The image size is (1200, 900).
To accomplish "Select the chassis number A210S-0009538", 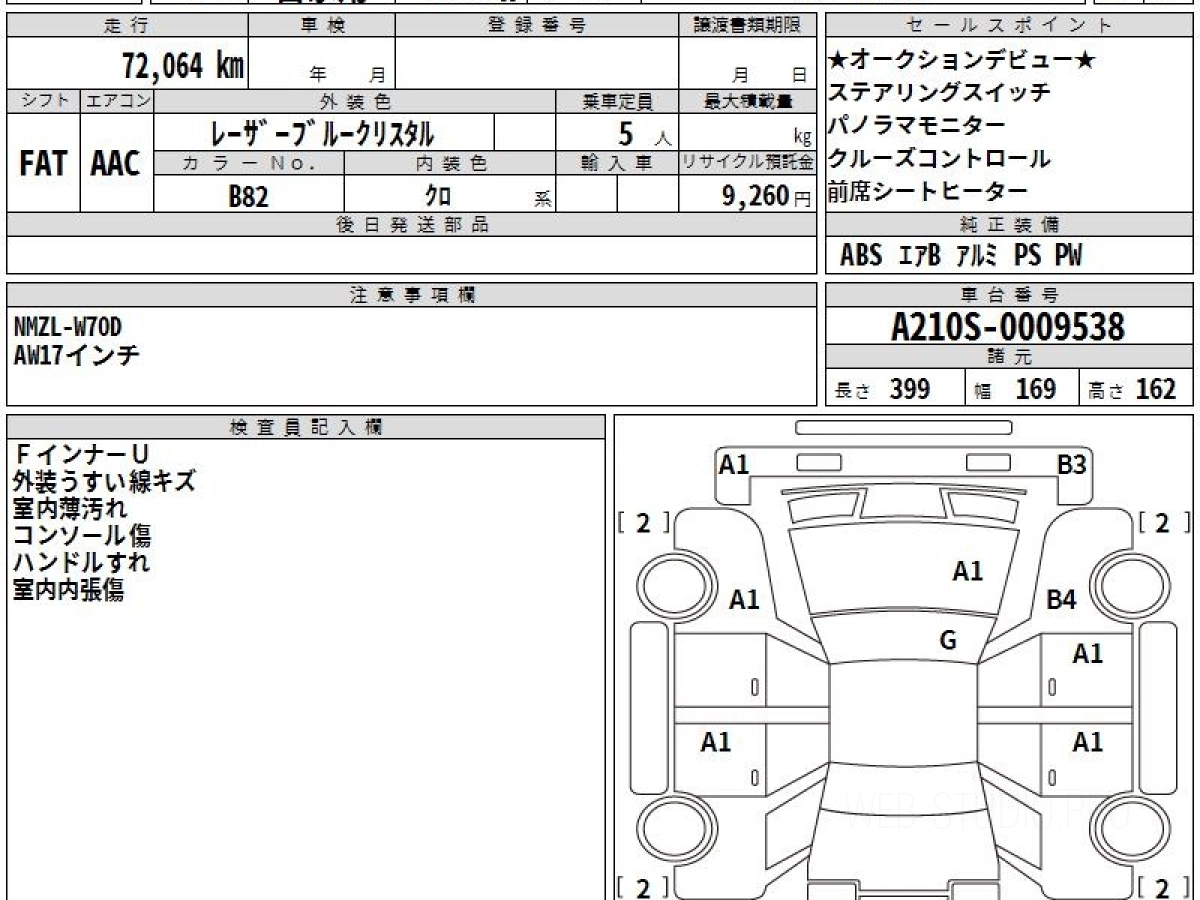I will (x=1008, y=326).
